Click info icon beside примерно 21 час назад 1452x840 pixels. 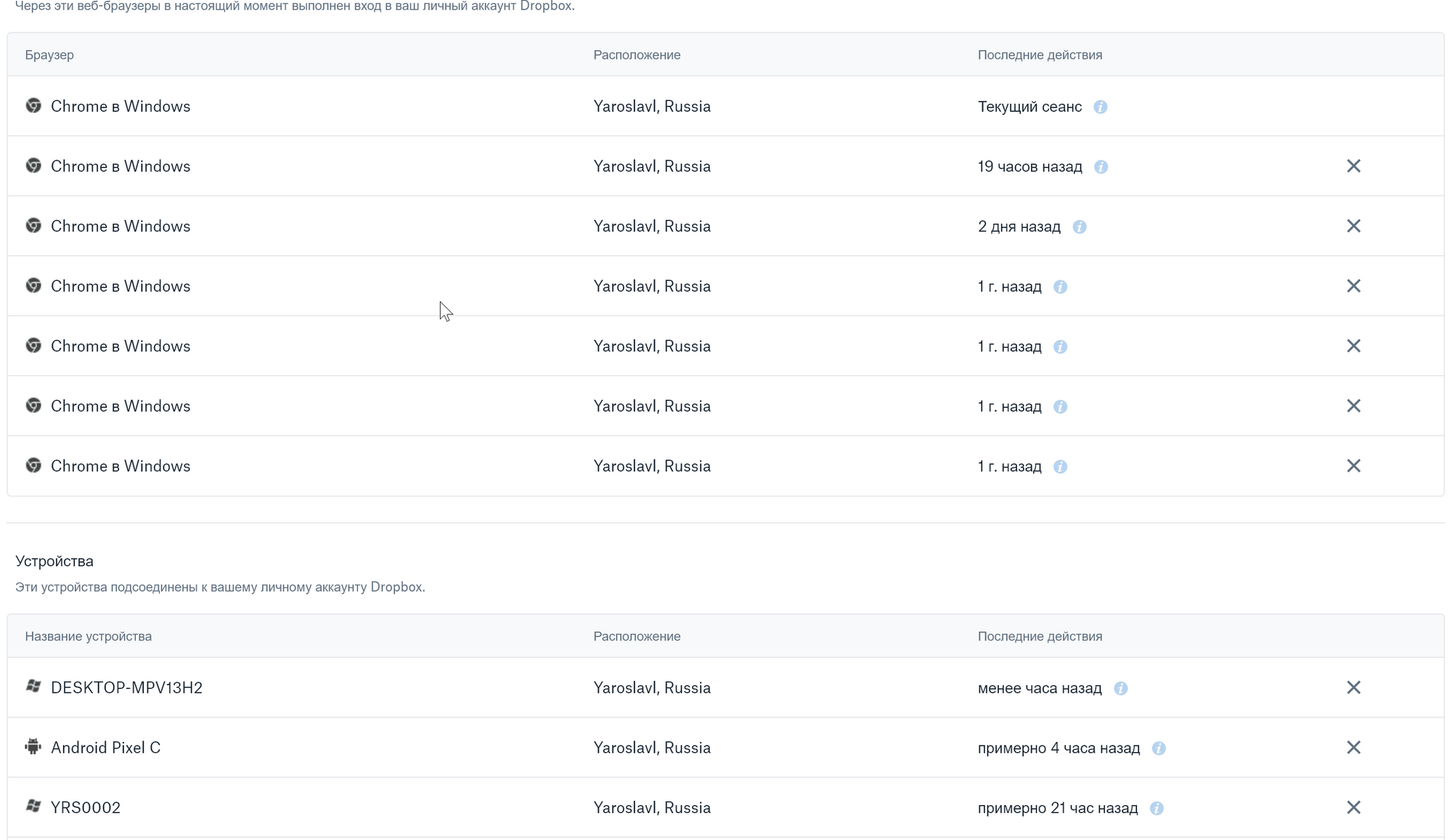pos(1157,808)
